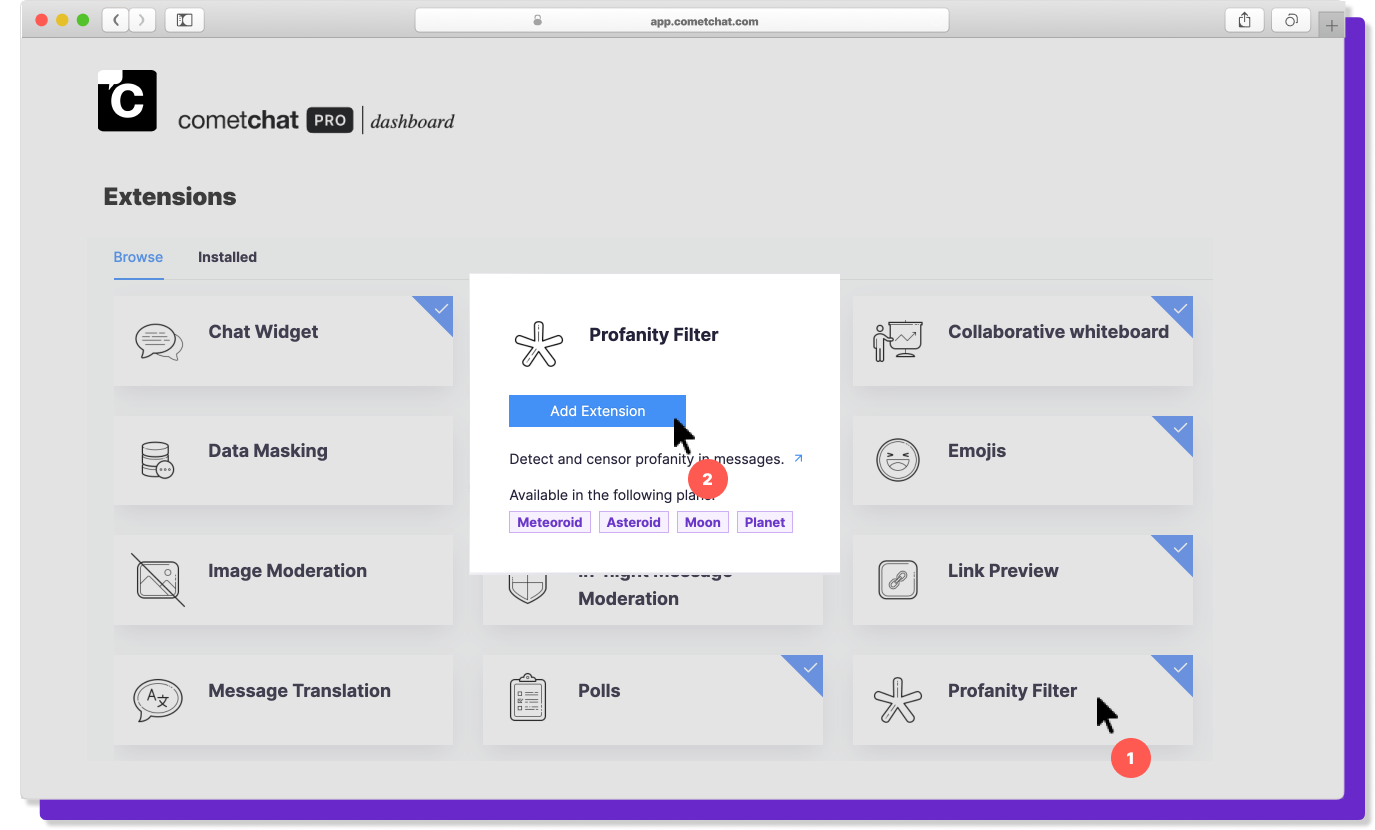Click the Collaborative whiteboard installed checkmark corner
Screen dimensions: 1375x830
coord(1178,310)
